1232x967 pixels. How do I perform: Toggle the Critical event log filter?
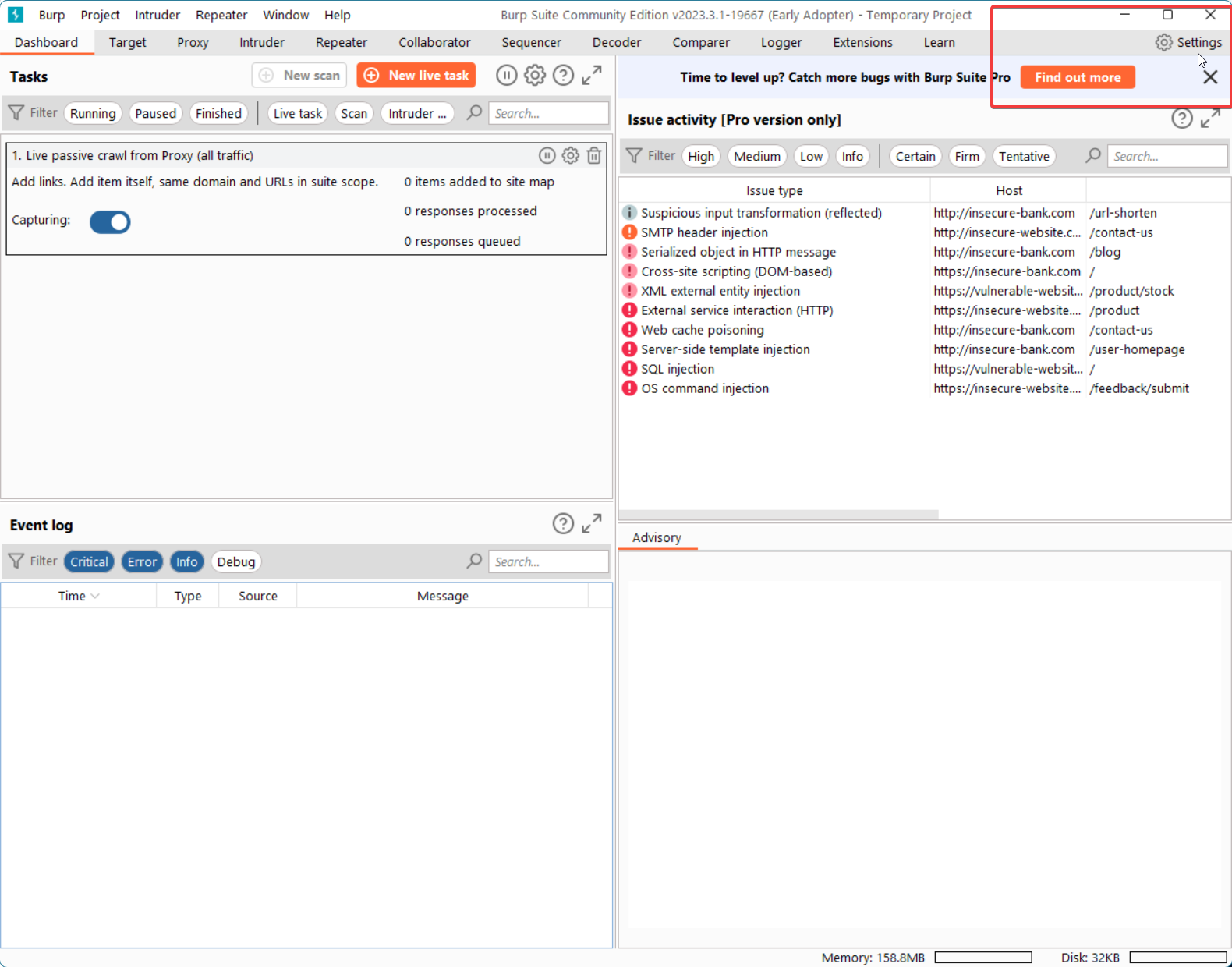(89, 561)
